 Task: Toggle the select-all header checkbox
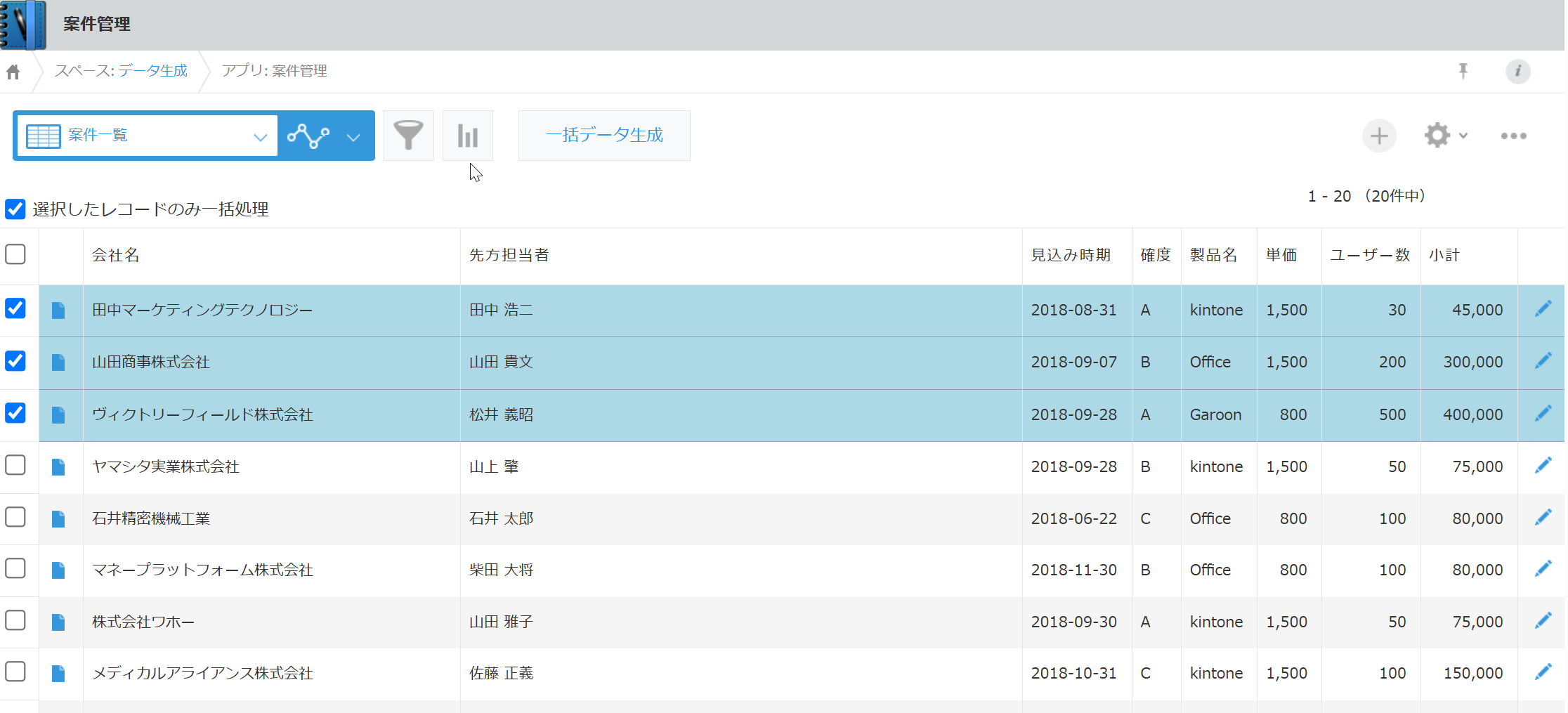click(x=15, y=254)
